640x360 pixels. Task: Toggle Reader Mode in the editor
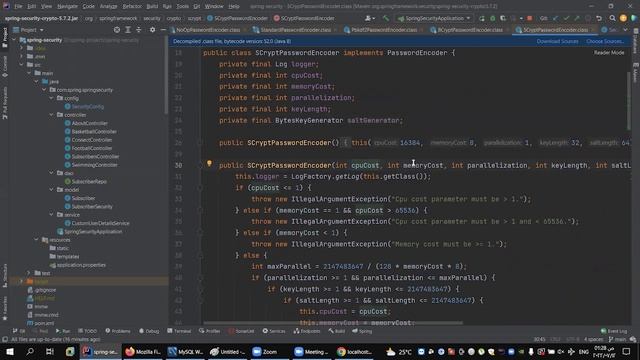point(609,53)
